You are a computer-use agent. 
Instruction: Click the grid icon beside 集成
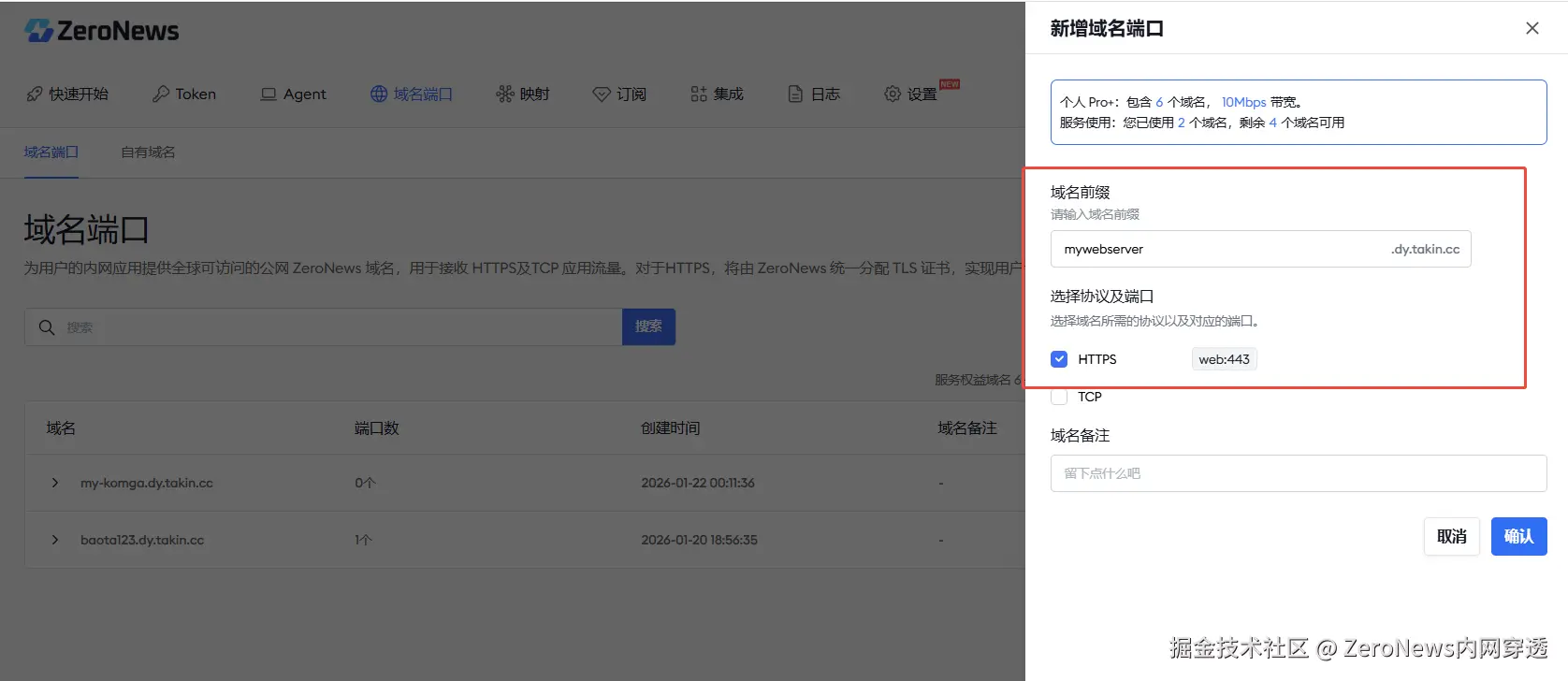pyautogui.click(x=699, y=94)
